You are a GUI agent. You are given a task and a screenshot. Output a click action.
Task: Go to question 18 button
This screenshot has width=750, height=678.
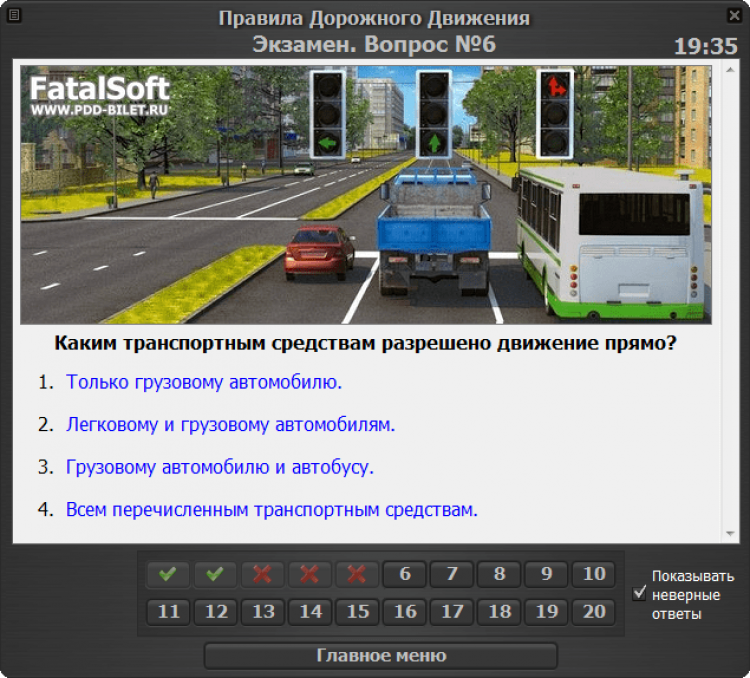pos(499,612)
